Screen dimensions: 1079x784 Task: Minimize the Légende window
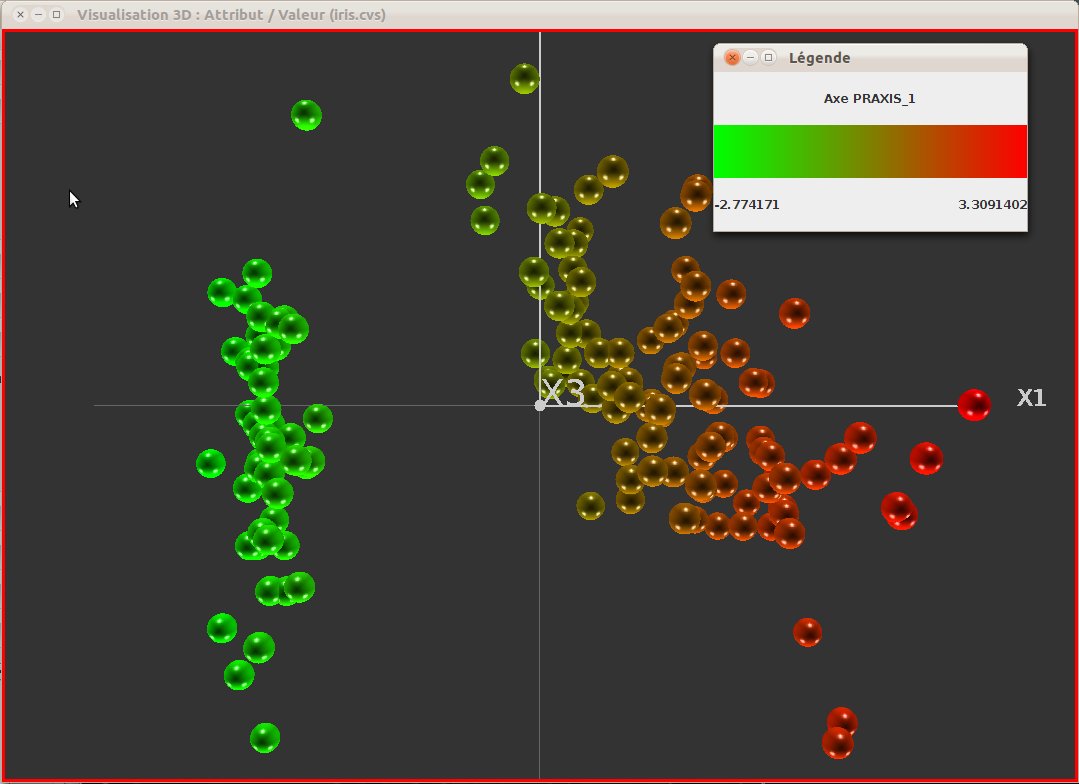(751, 57)
